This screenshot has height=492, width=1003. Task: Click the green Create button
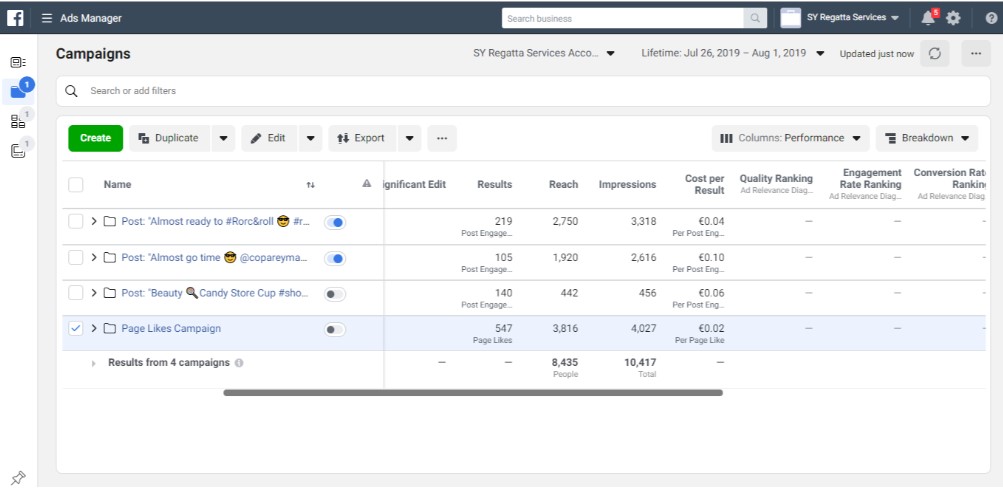(95, 138)
